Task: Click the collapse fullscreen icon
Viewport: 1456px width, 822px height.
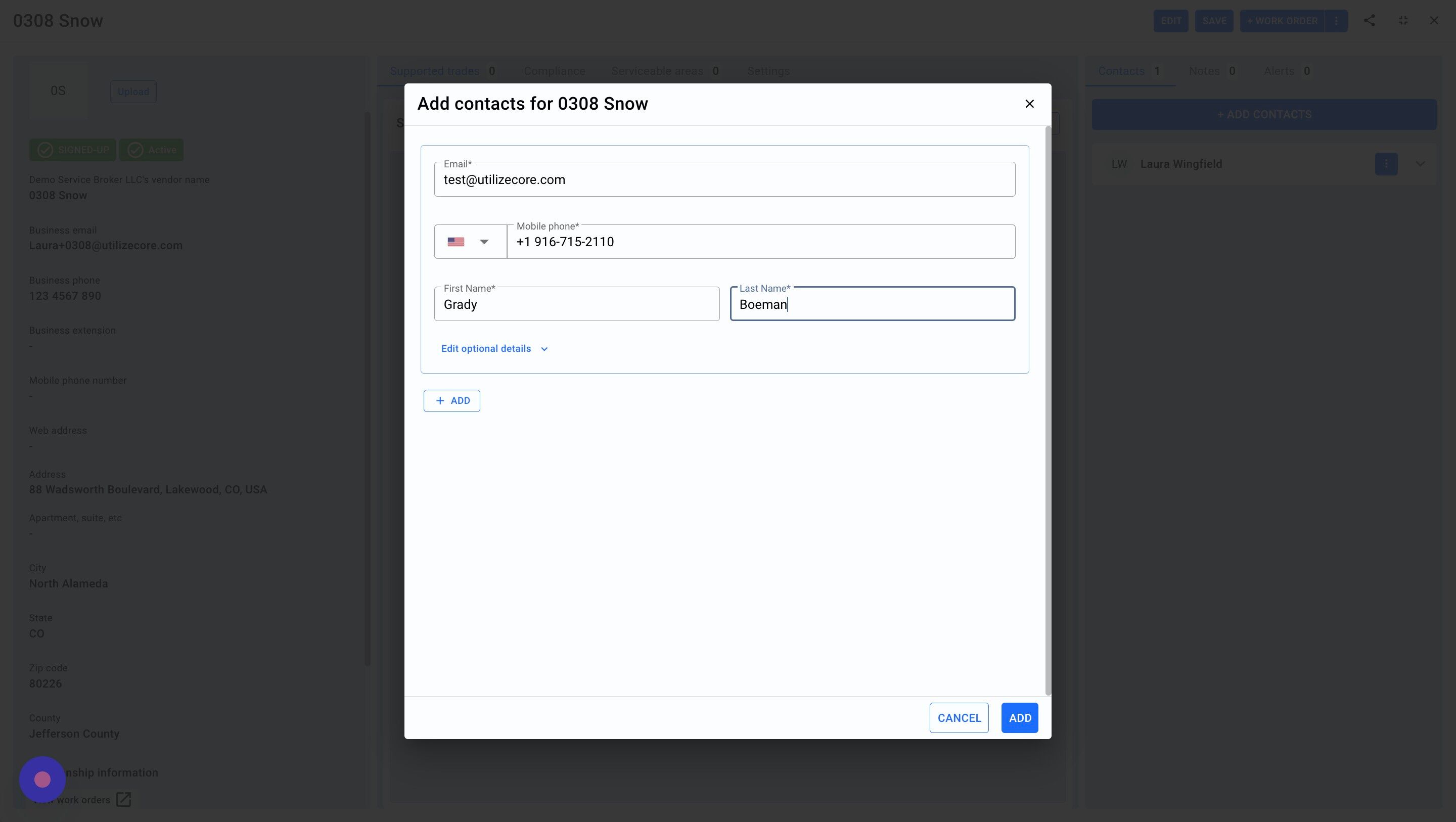Action: coord(1403,21)
